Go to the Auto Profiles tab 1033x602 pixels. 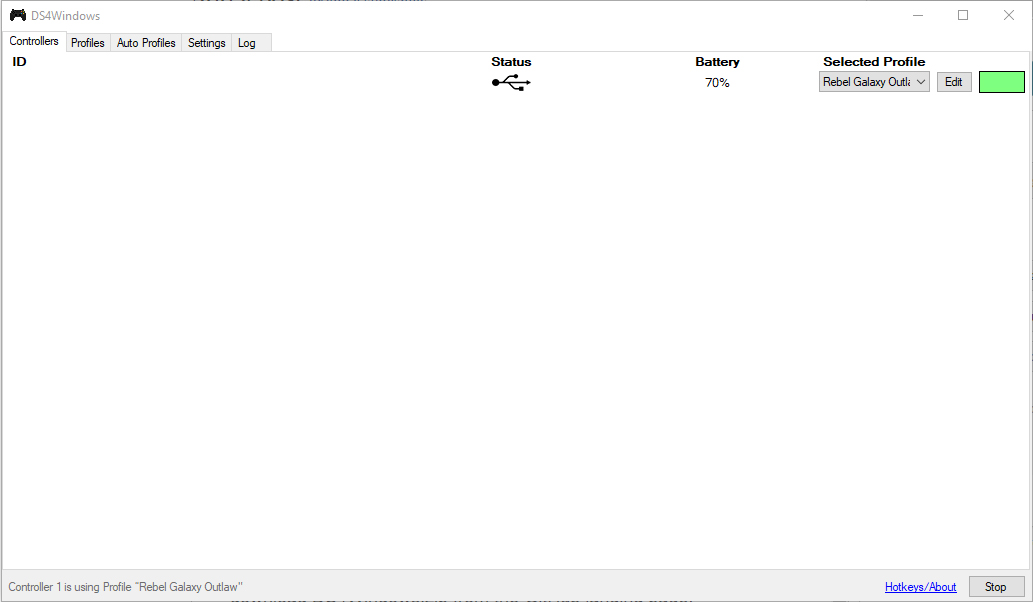click(146, 43)
